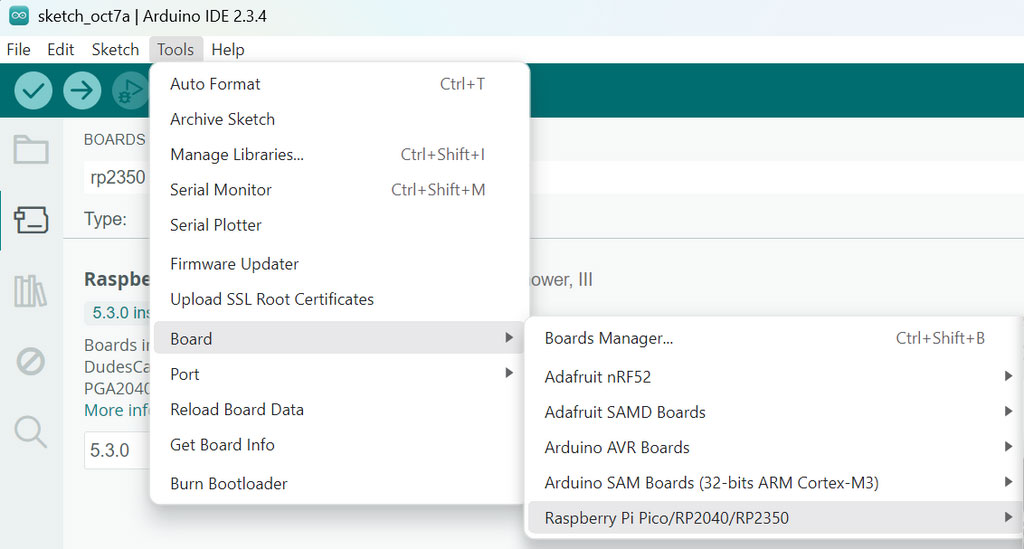Expand Arduino AVR Boards submenu
This screenshot has height=549, width=1024.
(x=774, y=447)
